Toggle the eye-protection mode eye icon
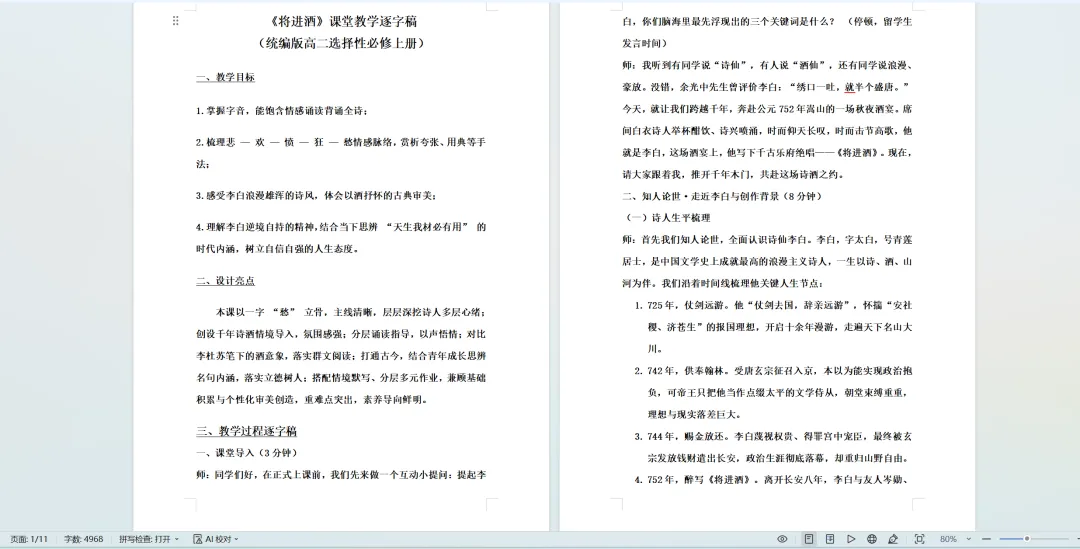 [x=782, y=539]
